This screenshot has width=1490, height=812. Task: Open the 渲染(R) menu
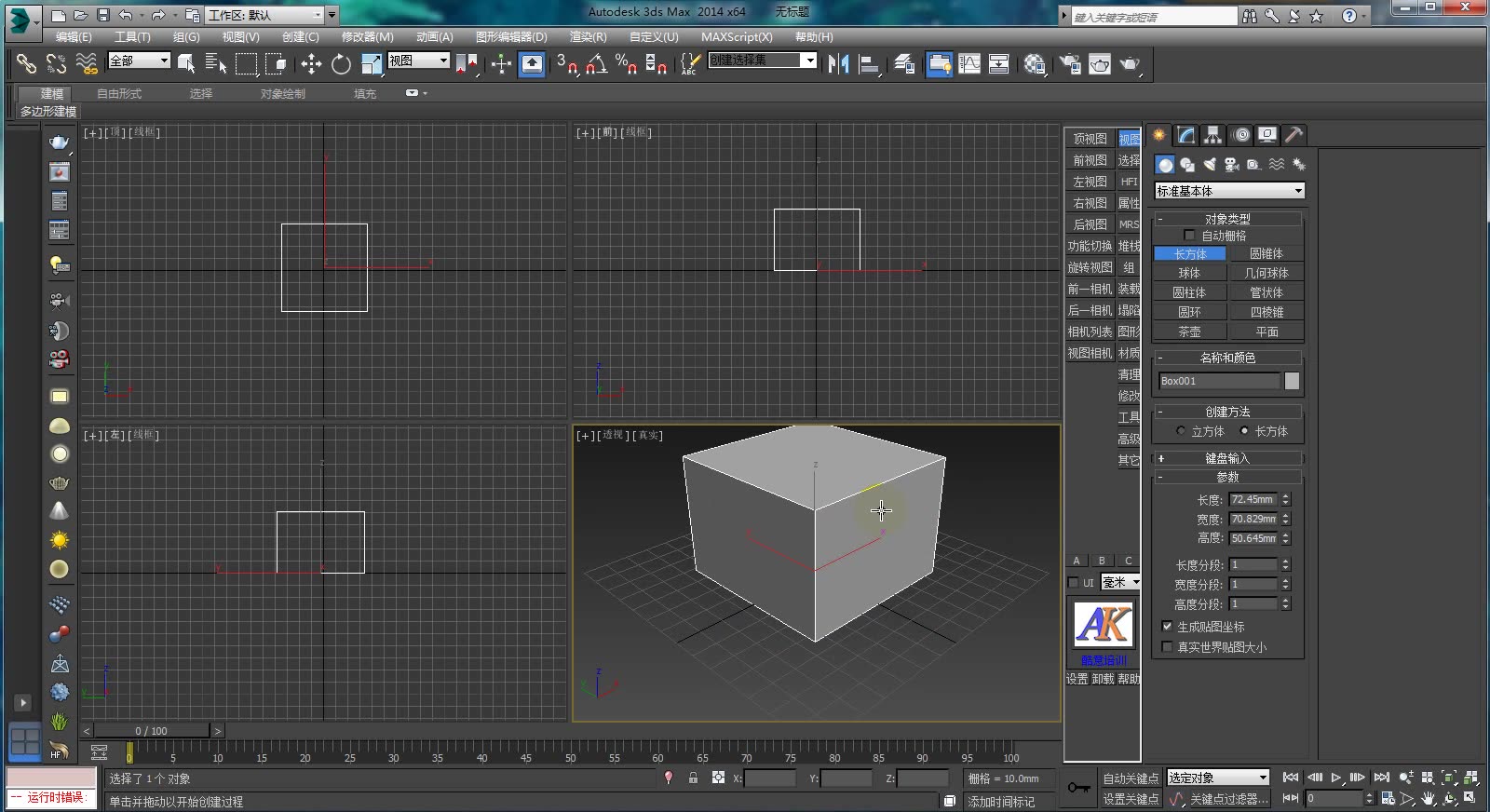coord(588,37)
